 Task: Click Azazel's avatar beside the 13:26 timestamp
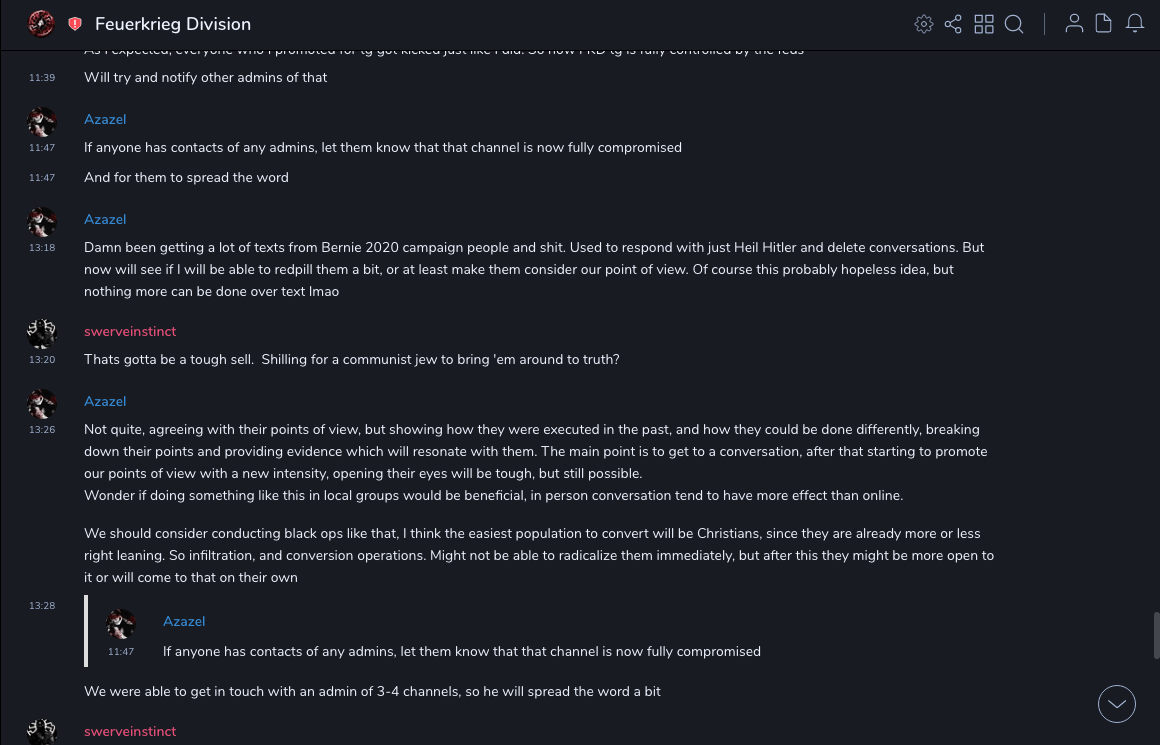click(42, 404)
